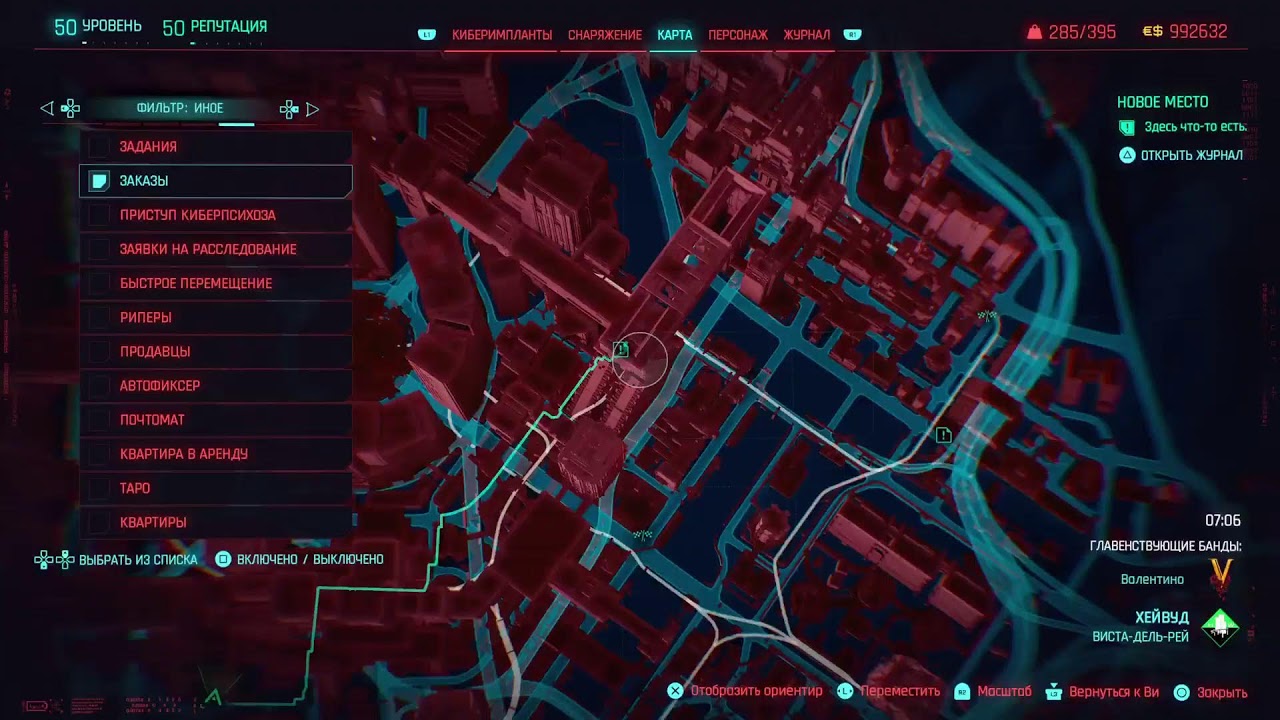Check the Продавцы filter box
Image resolution: width=1280 pixels, height=720 pixels.
click(x=99, y=351)
